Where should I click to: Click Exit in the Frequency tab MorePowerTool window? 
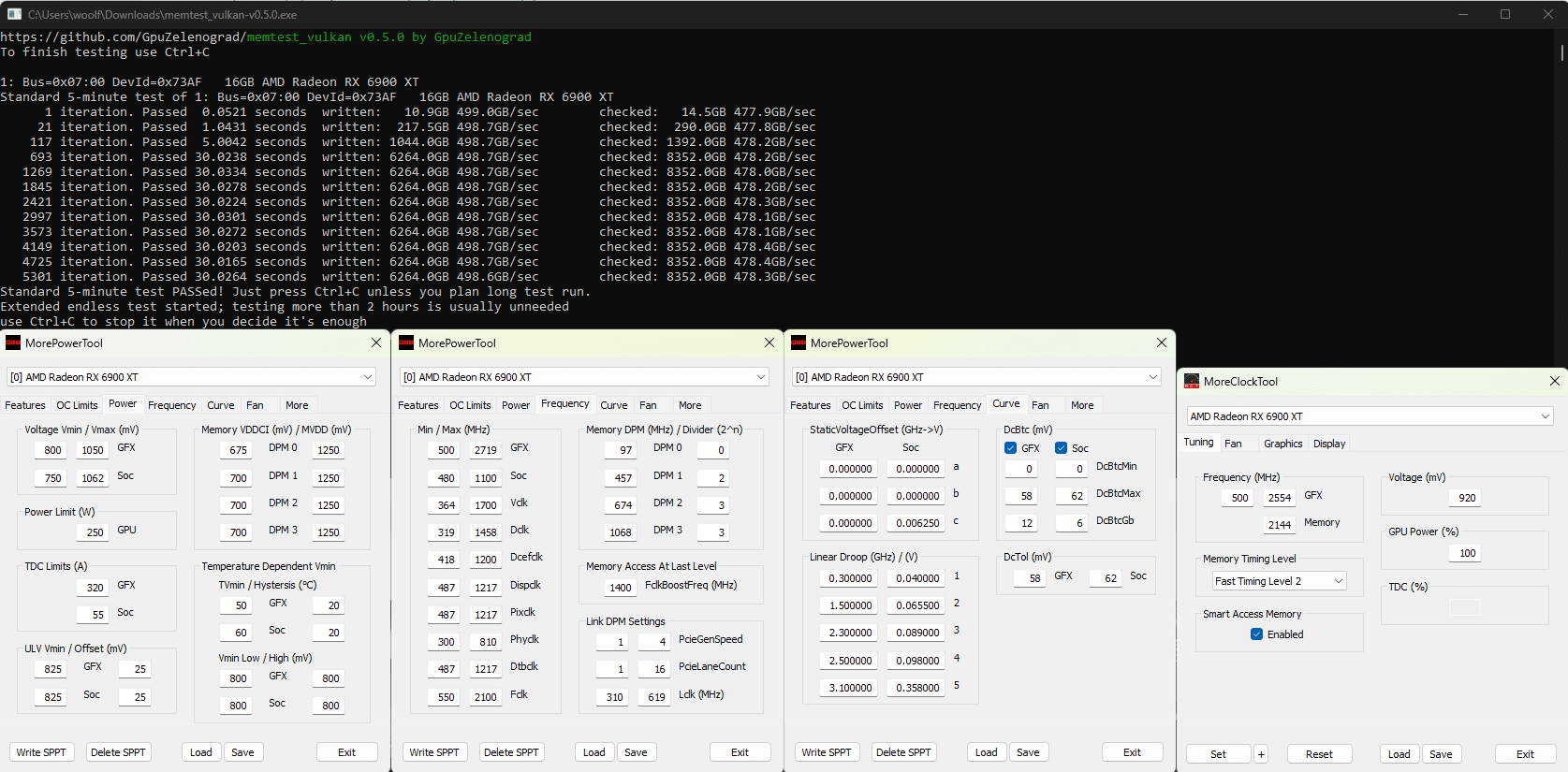pos(740,752)
